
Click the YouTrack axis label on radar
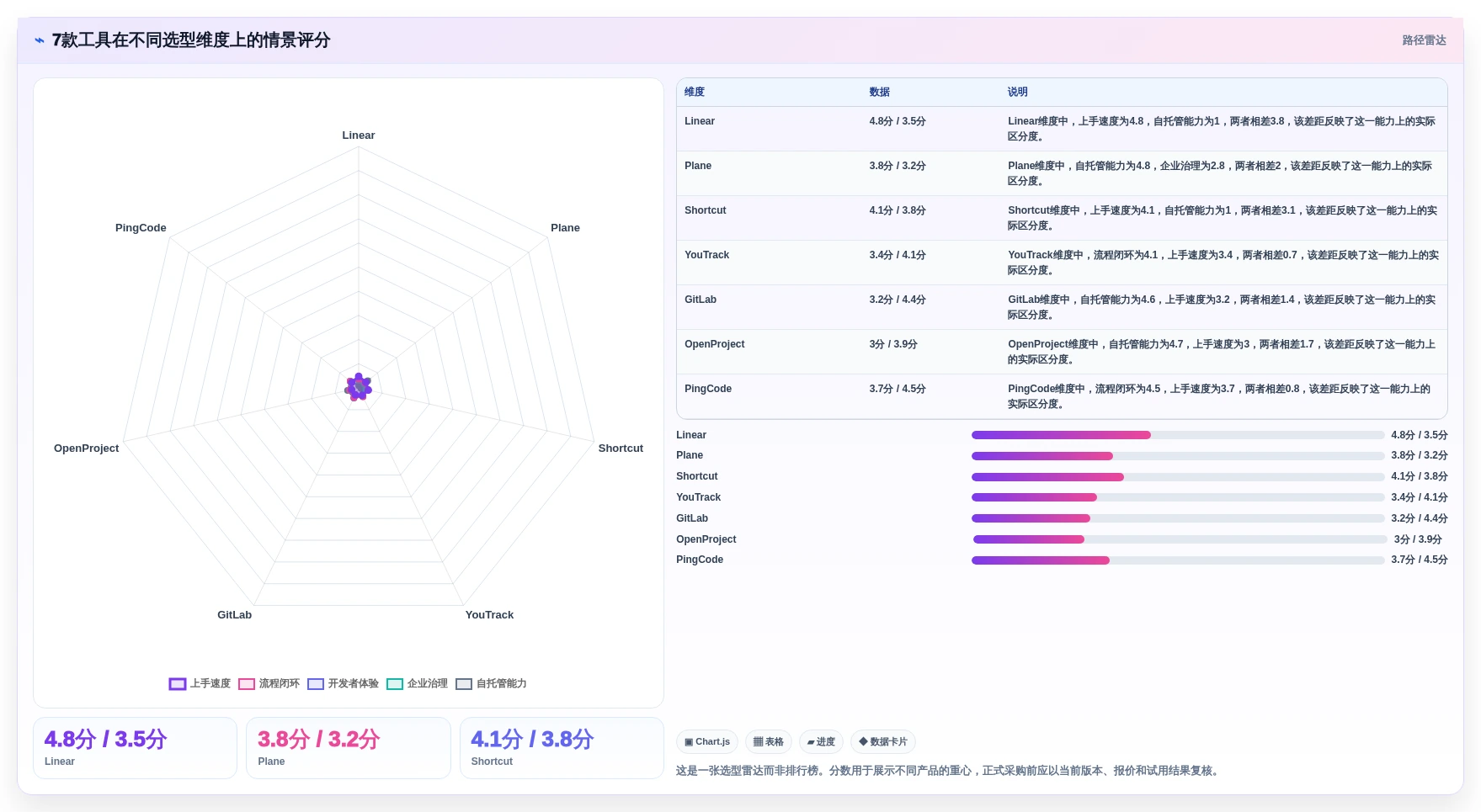(x=489, y=615)
